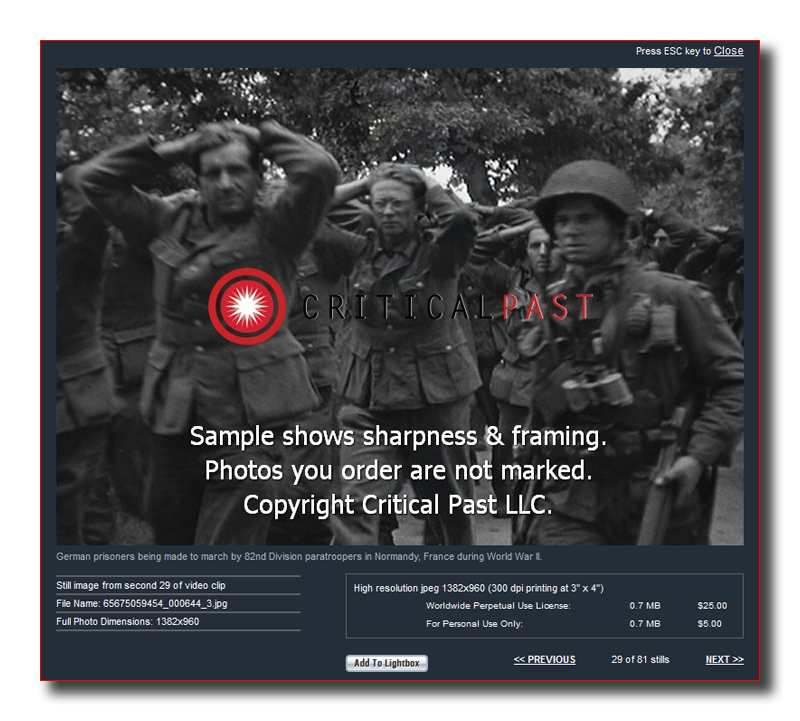Click the $5.00 price
The height and width of the screenshot is (721, 800).
710,624
